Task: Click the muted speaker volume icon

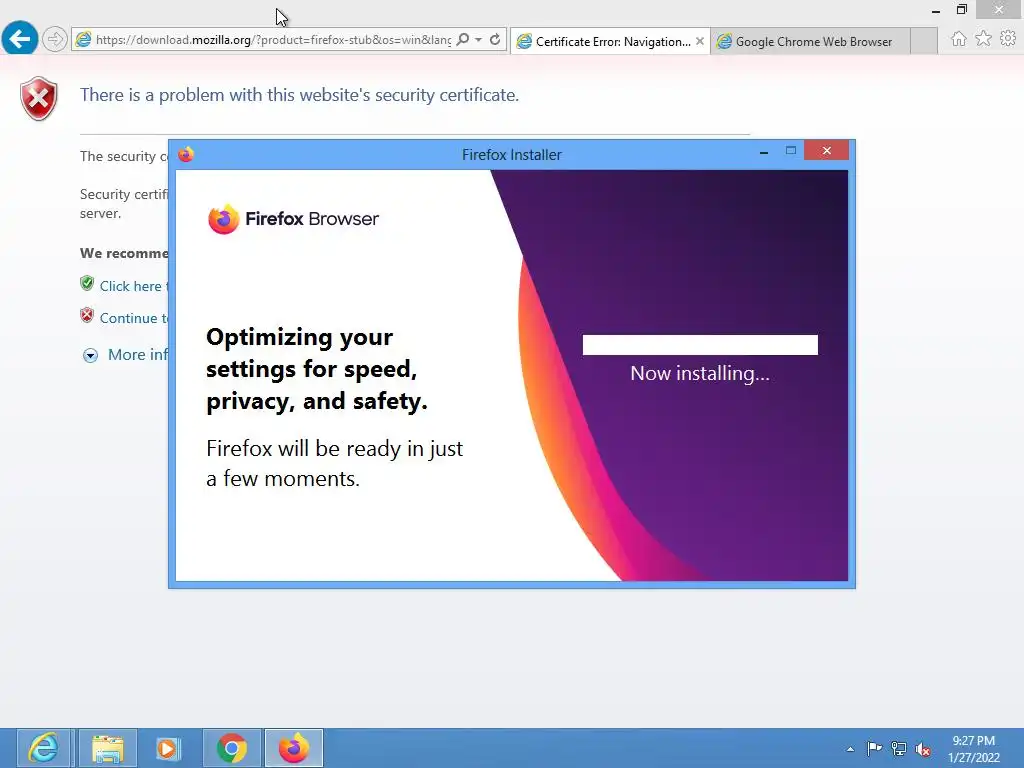Action: click(x=923, y=749)
